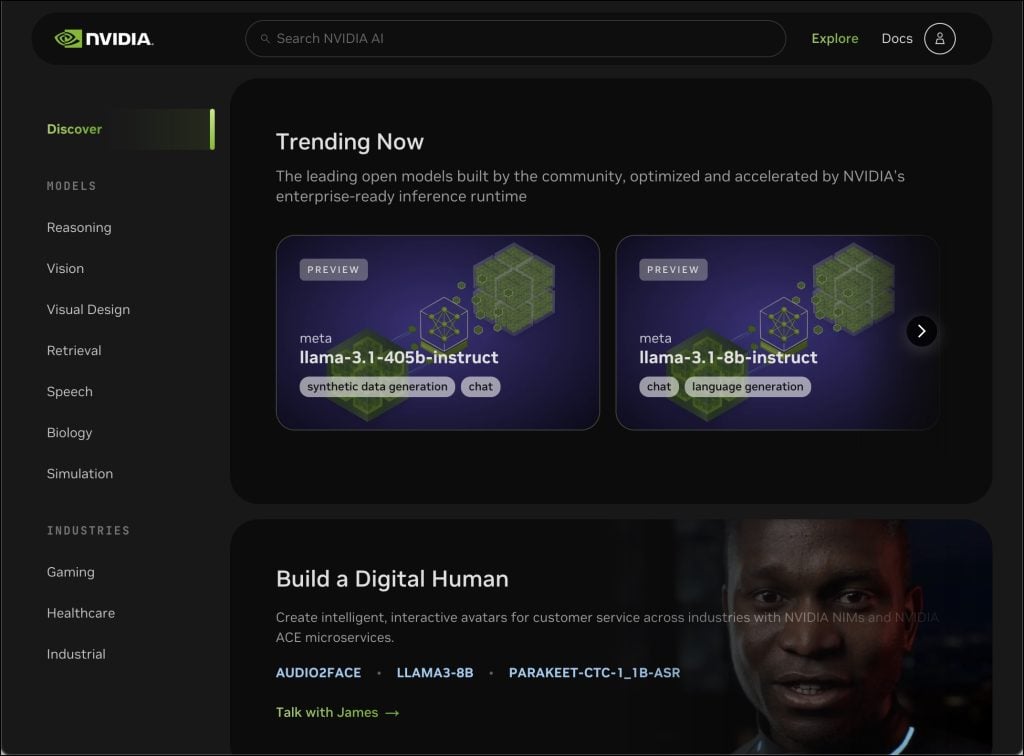The width and height of the screenshot is (1024, 756).
Task: Select the Industrial industry link
Action: (x=76, y=654)
